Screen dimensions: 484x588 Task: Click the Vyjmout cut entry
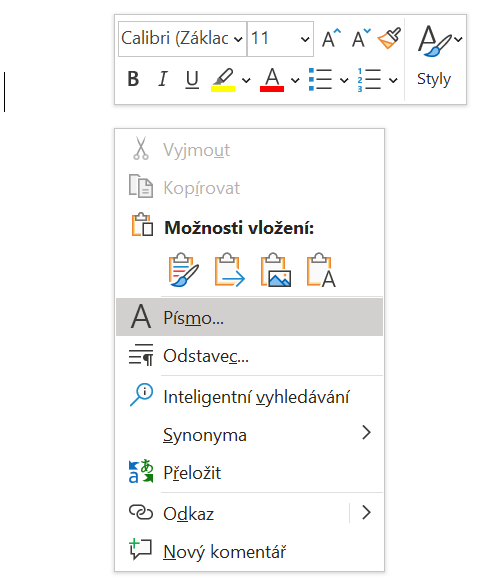249,150
